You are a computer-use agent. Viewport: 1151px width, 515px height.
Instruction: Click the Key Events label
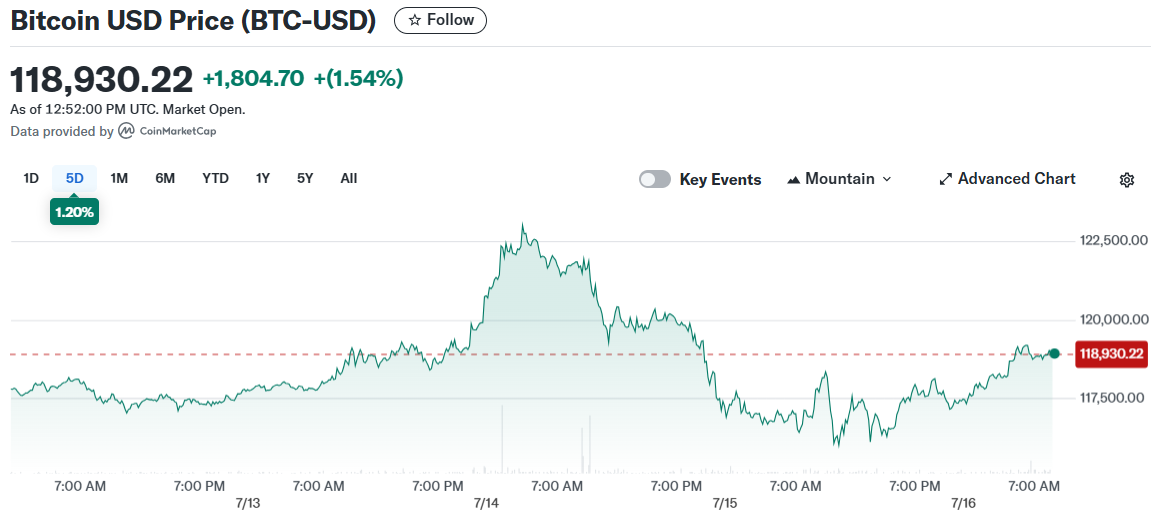(x=720, y=179)
